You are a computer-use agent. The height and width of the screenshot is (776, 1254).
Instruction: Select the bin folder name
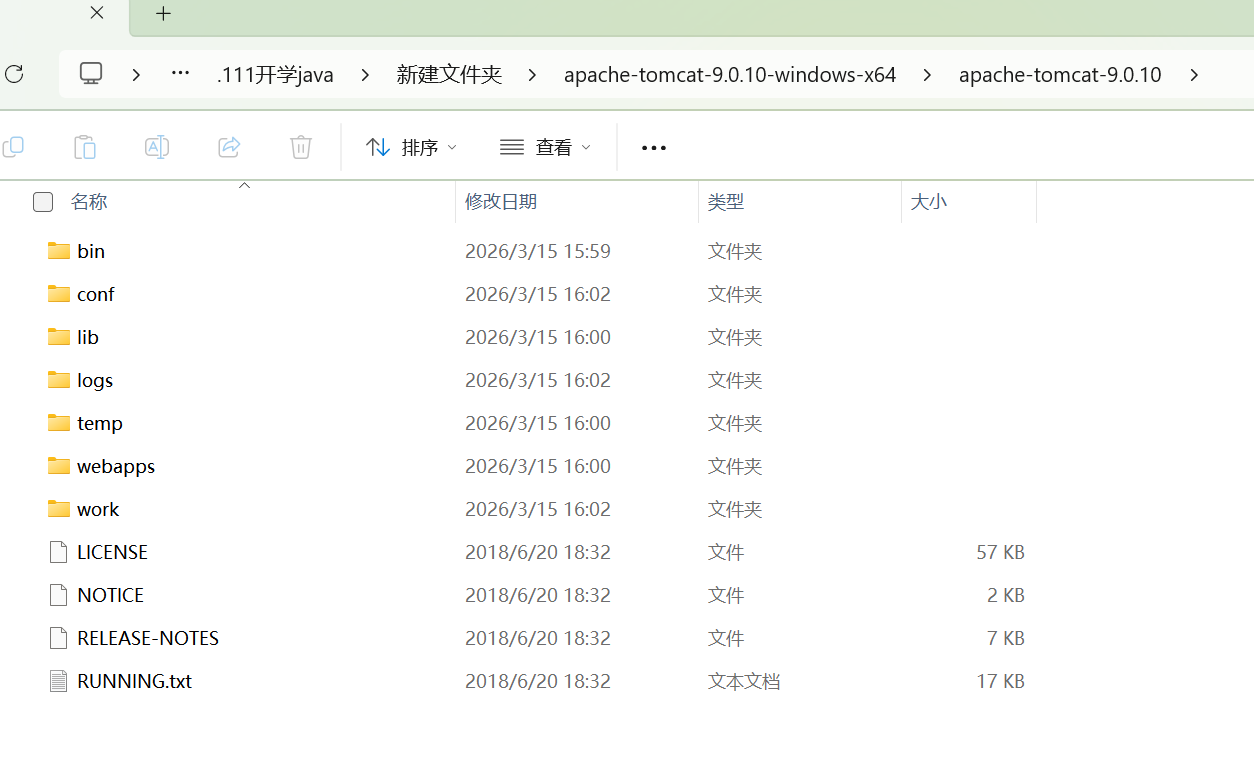coord(91,251)
